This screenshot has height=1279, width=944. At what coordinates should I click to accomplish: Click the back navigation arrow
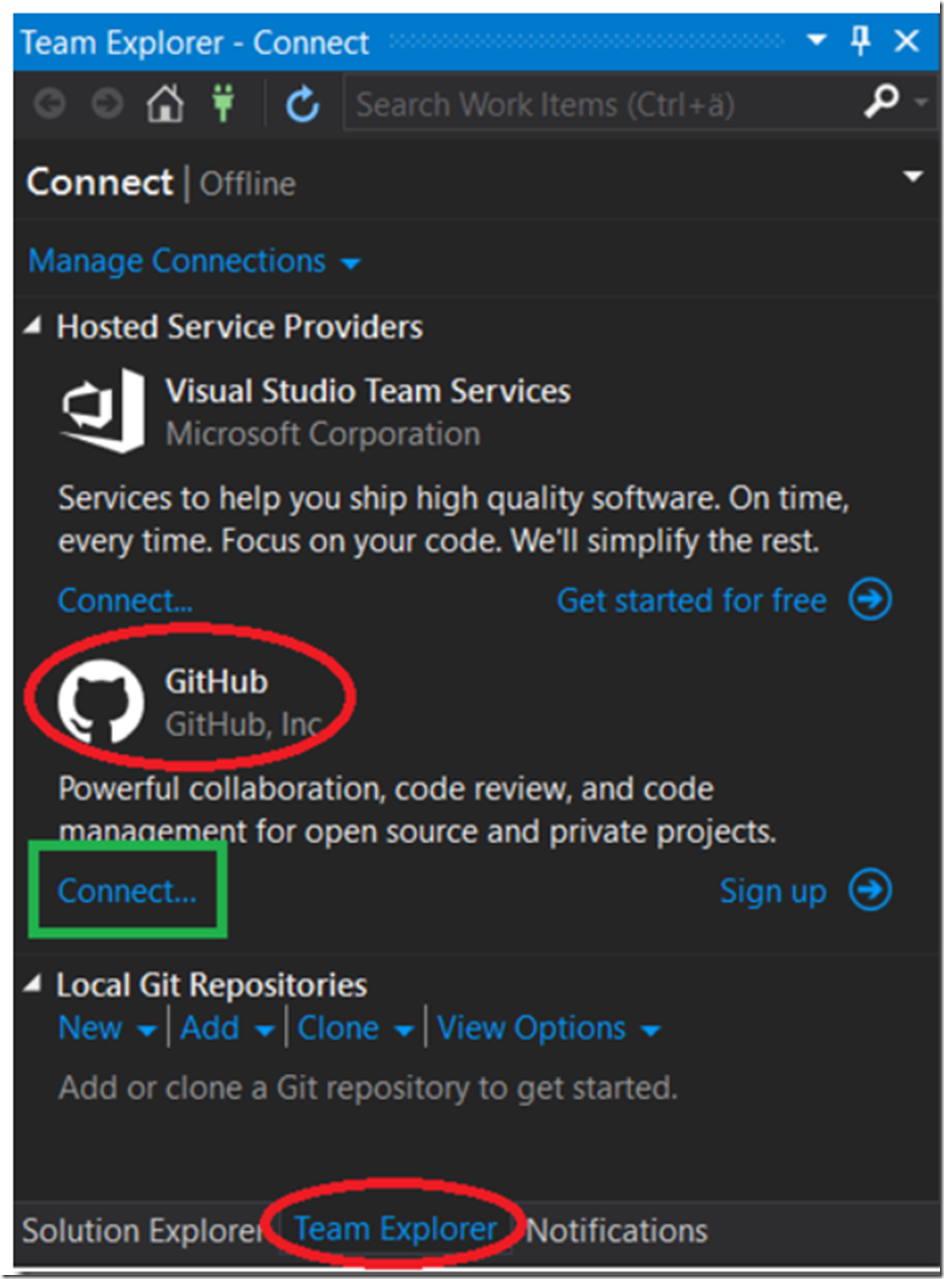[49, 101]
